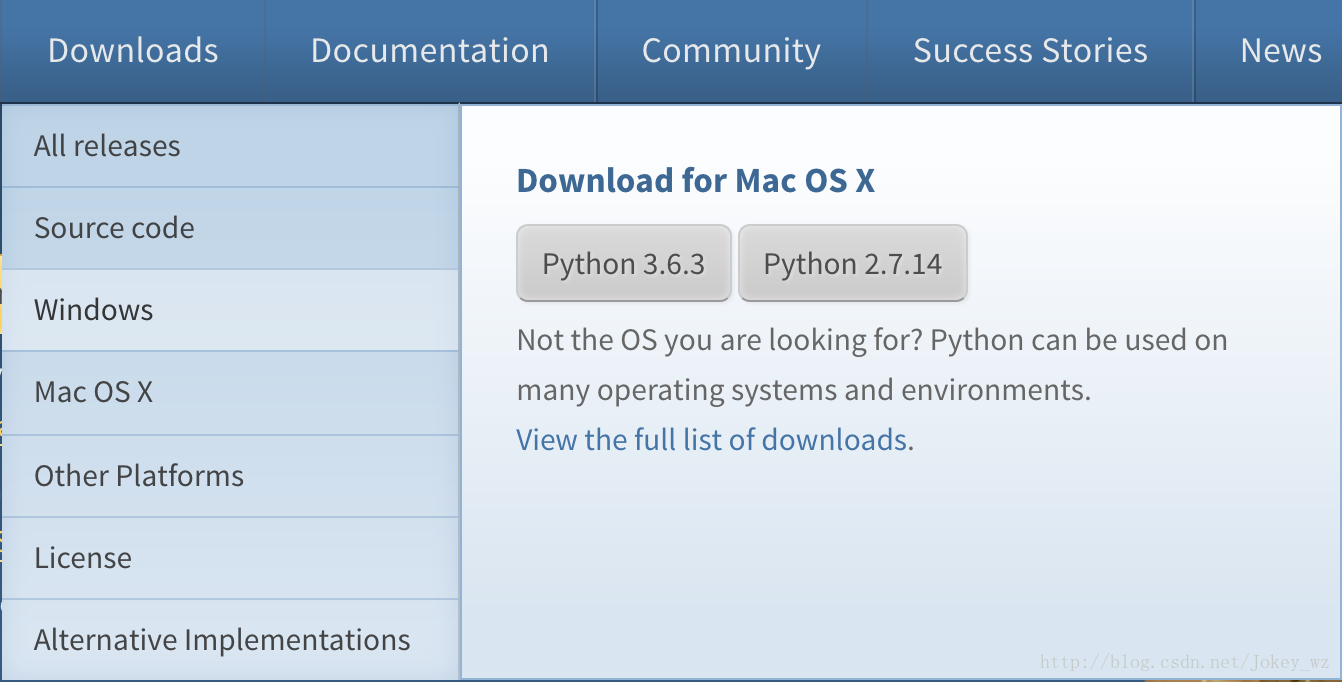The image size is (1342, 682).
Task: Go to the News section
Action: (1283, 50)
